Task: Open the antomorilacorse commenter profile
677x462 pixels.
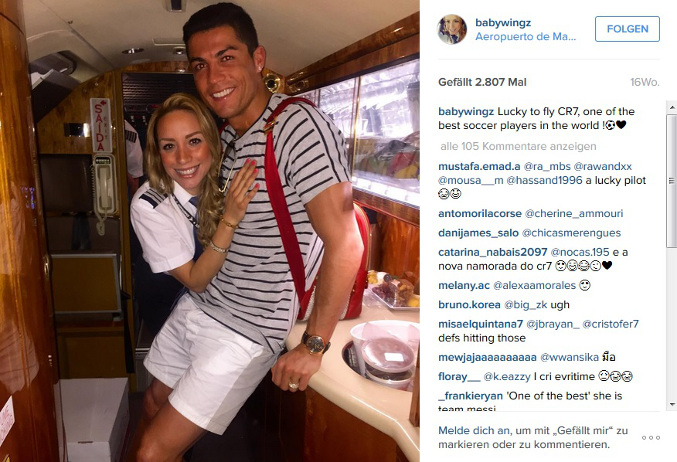Action: point(480,214)
